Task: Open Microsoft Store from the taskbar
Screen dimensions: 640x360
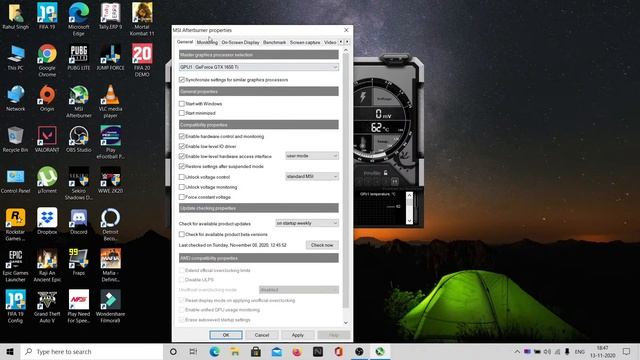Action: (256, 351)
